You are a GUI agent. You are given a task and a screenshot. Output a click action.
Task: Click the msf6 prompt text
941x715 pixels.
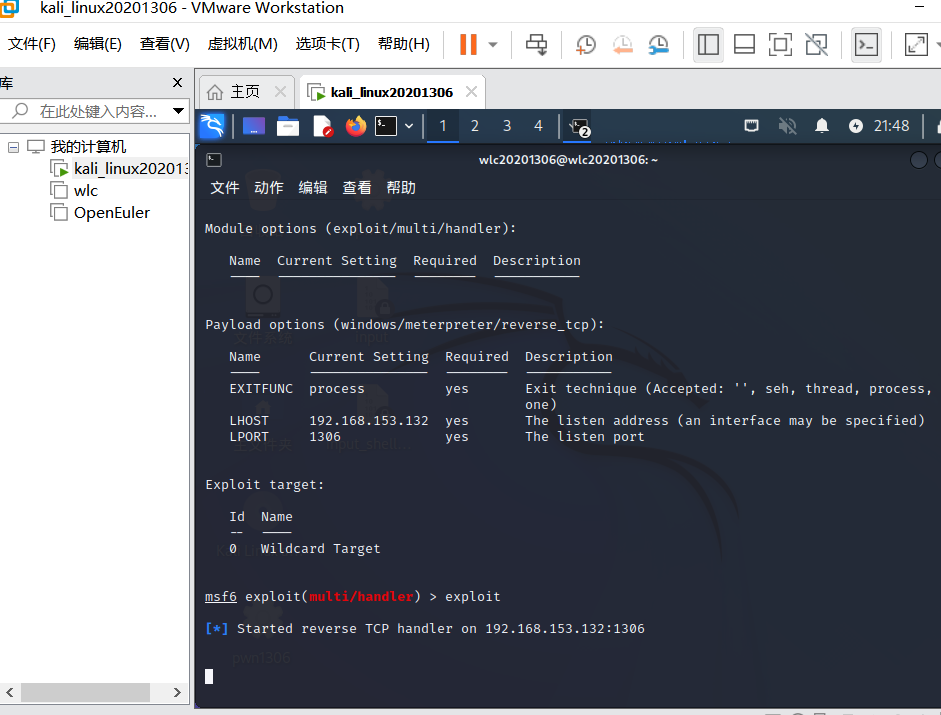tap(220, 597)
